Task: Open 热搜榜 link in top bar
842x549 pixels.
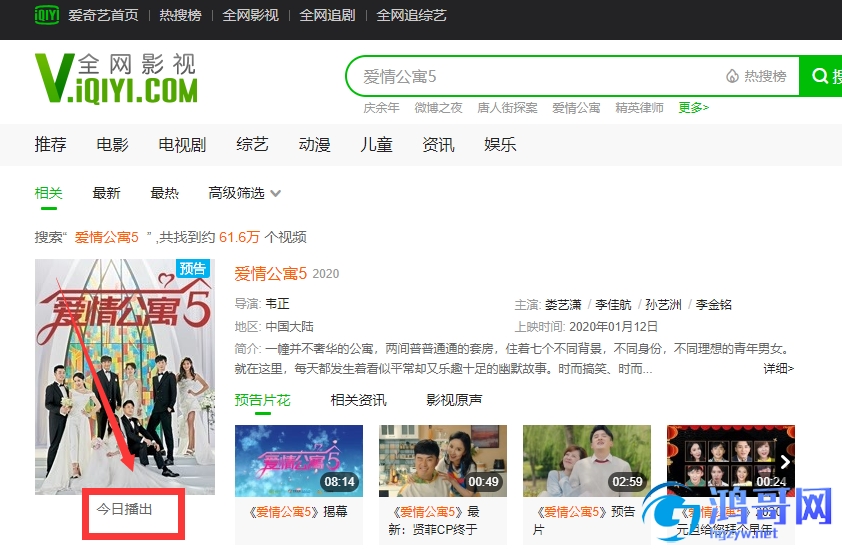Action: point(180,15)
